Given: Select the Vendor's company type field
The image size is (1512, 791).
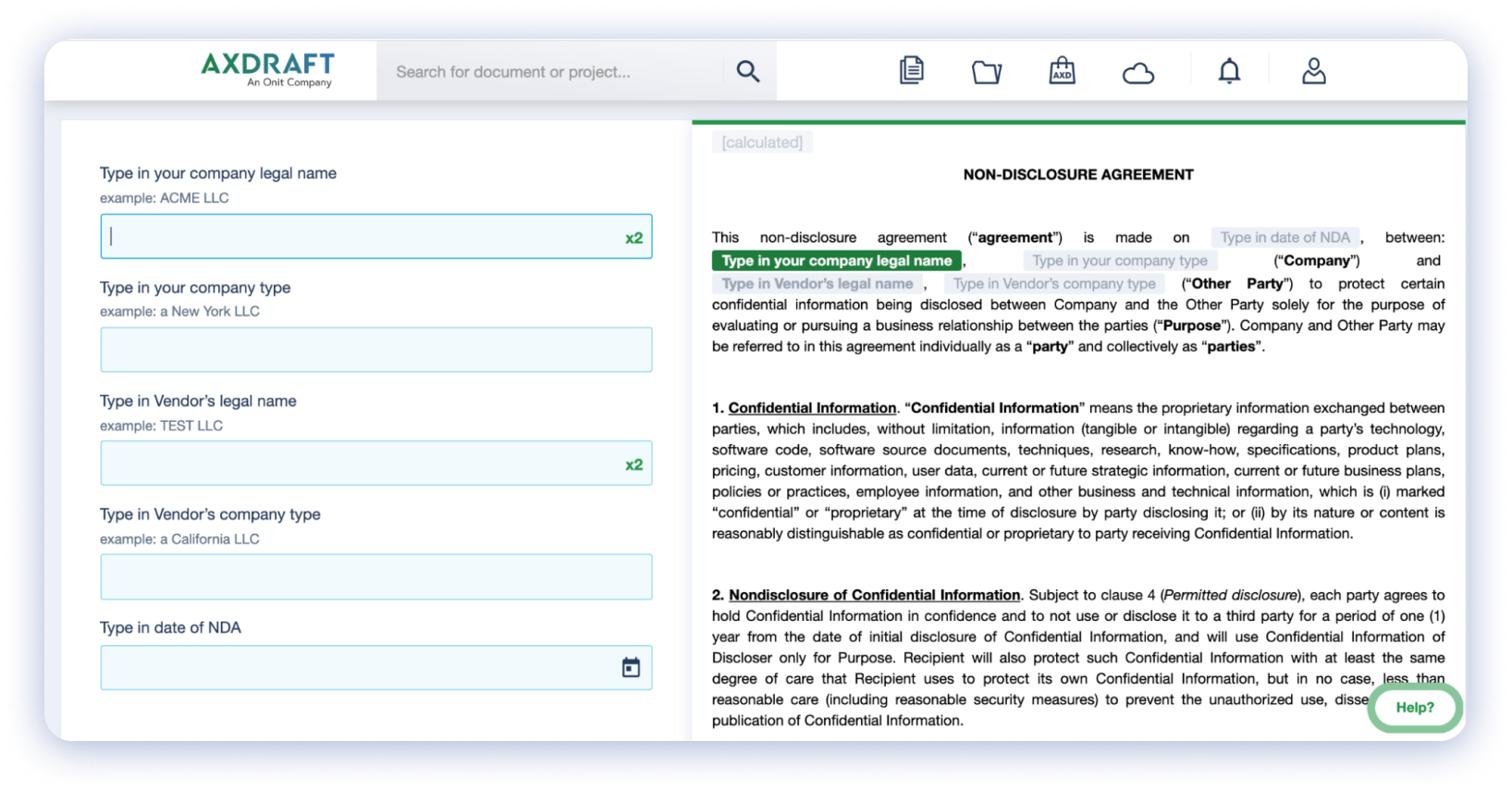Looking at the screenshot, I should coord(375,577).
